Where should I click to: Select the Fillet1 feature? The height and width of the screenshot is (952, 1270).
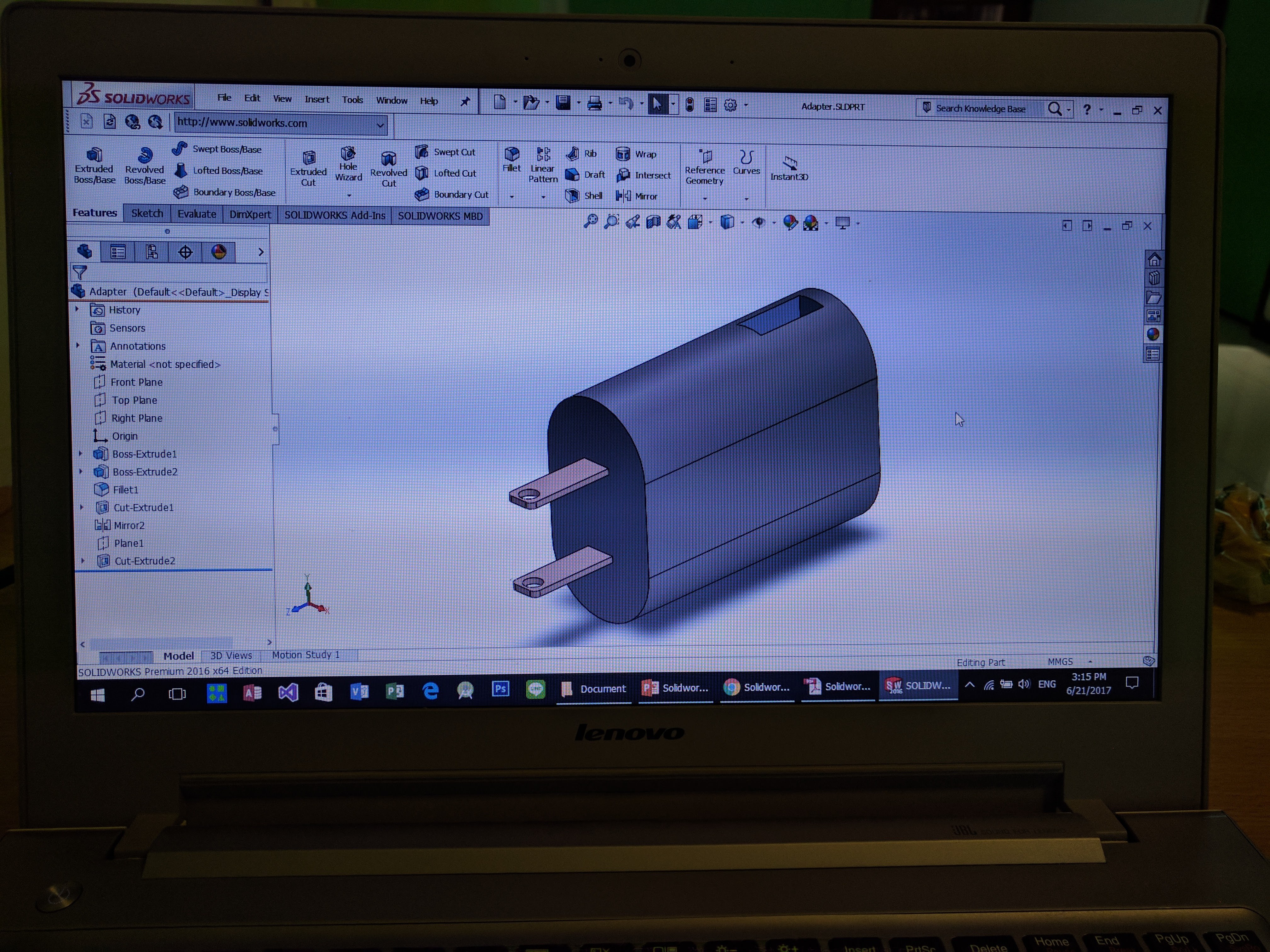[117, 490]
